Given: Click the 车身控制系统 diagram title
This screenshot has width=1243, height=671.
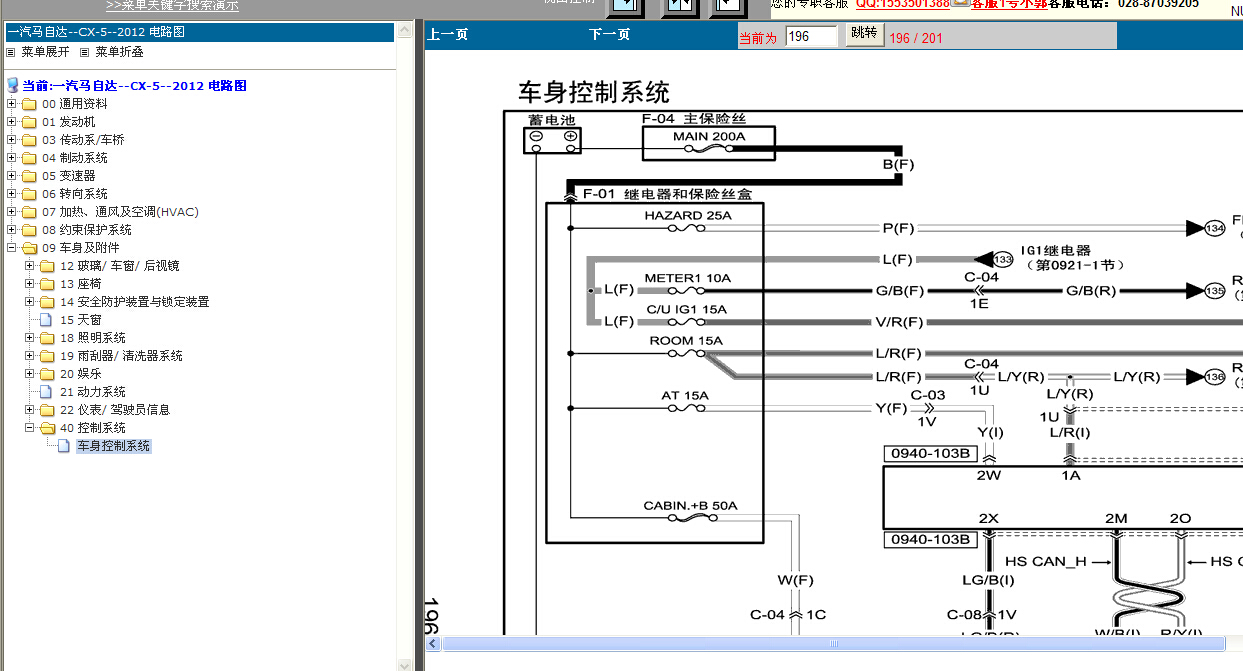Looking at the screenshot, I should point(594,93).
